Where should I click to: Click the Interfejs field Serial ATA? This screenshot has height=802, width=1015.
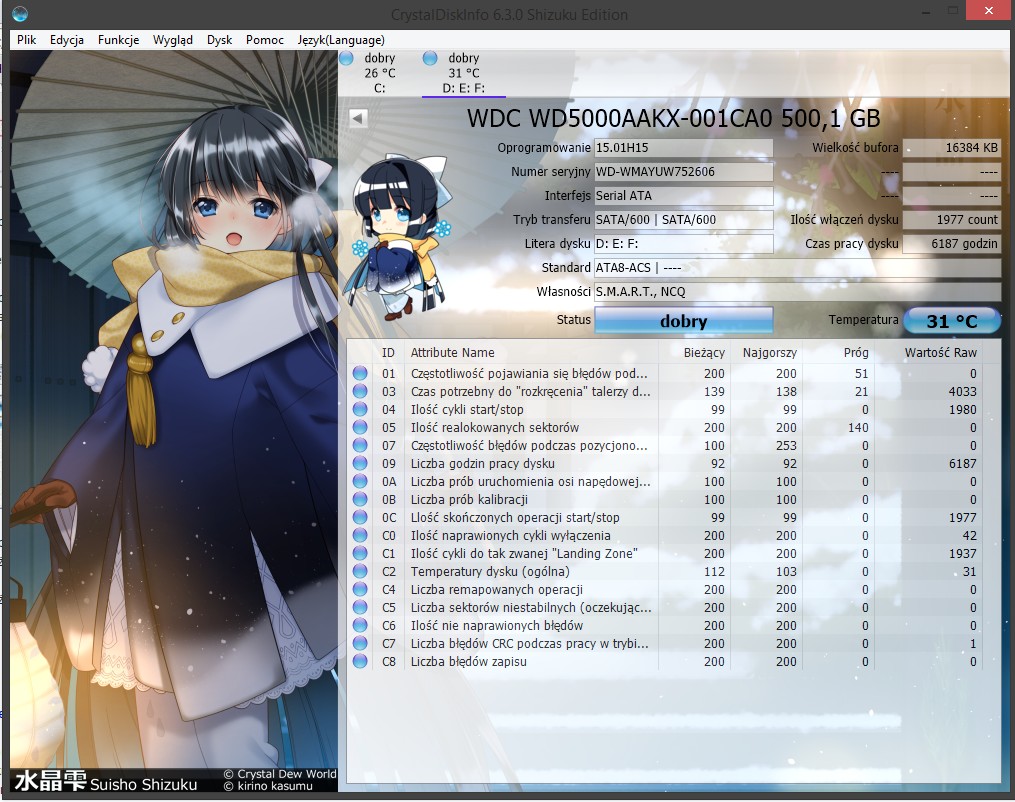point(684,195)
